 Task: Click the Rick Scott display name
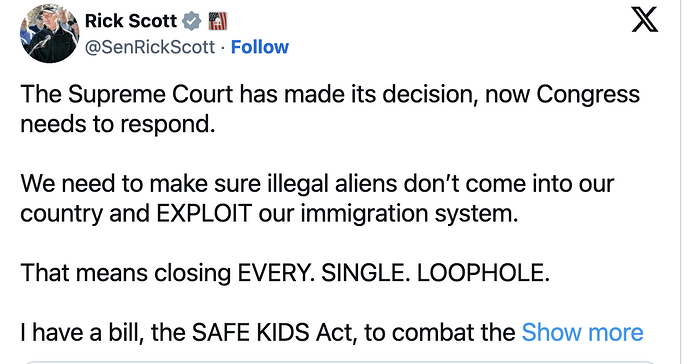[131, 20]
